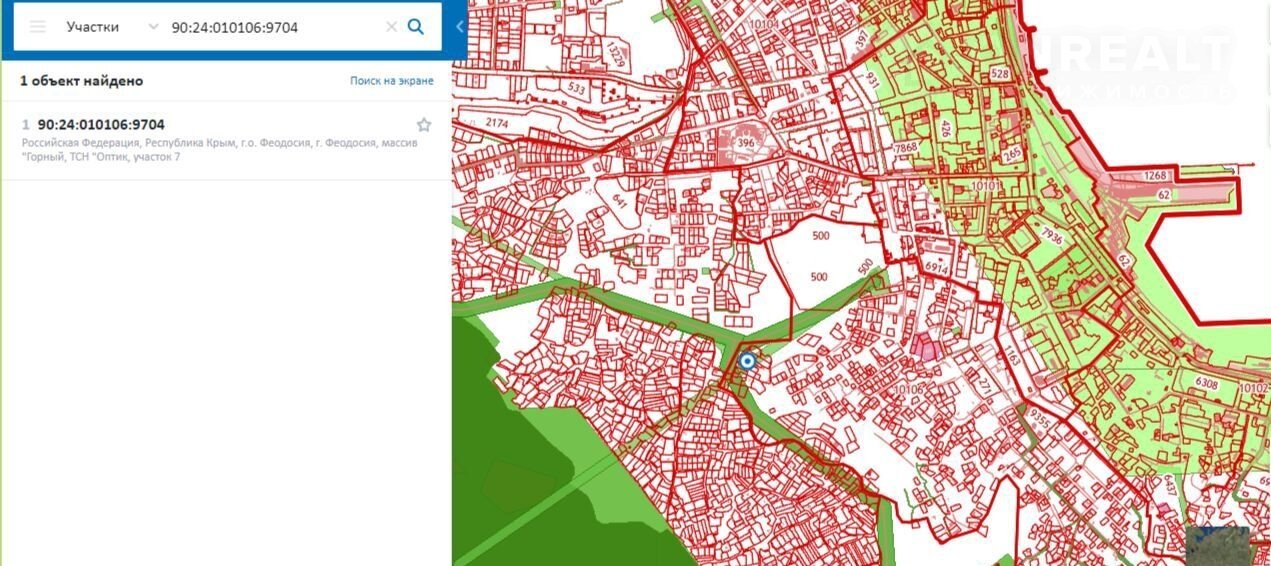This screenshot has height=566, width=1271.
Task: Click the result address description text
Action: [x=220, y=150]
